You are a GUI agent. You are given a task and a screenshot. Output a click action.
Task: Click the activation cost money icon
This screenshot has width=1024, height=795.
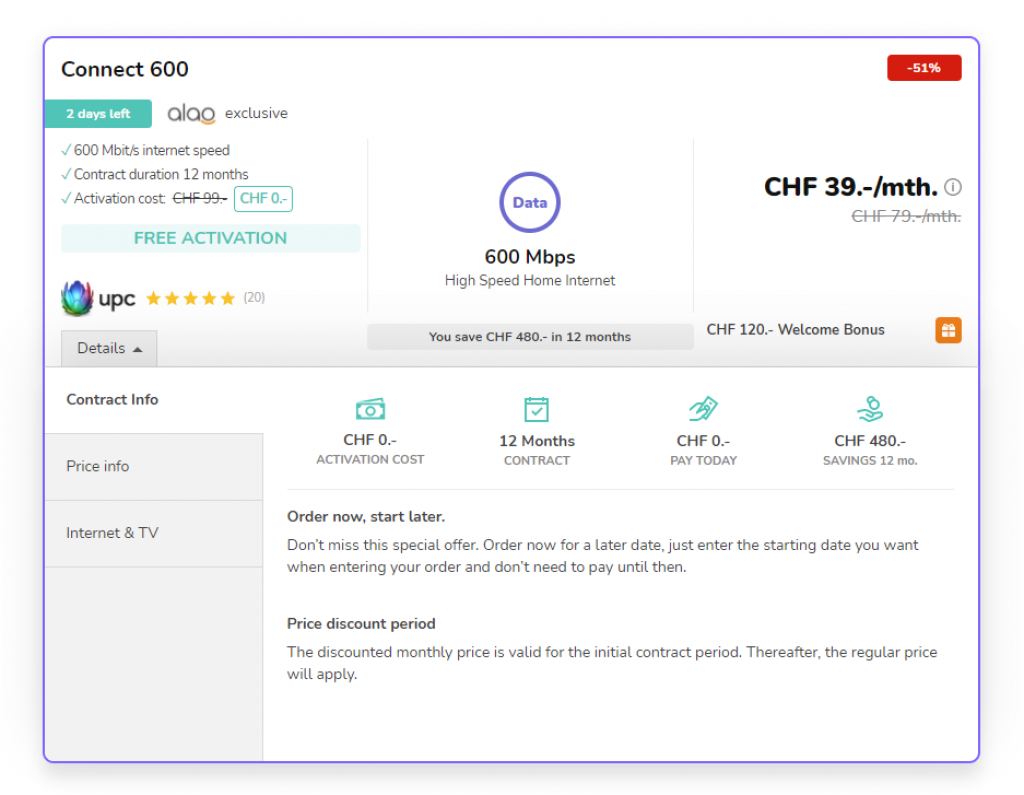pyautogui.click(x=370, y=409)
